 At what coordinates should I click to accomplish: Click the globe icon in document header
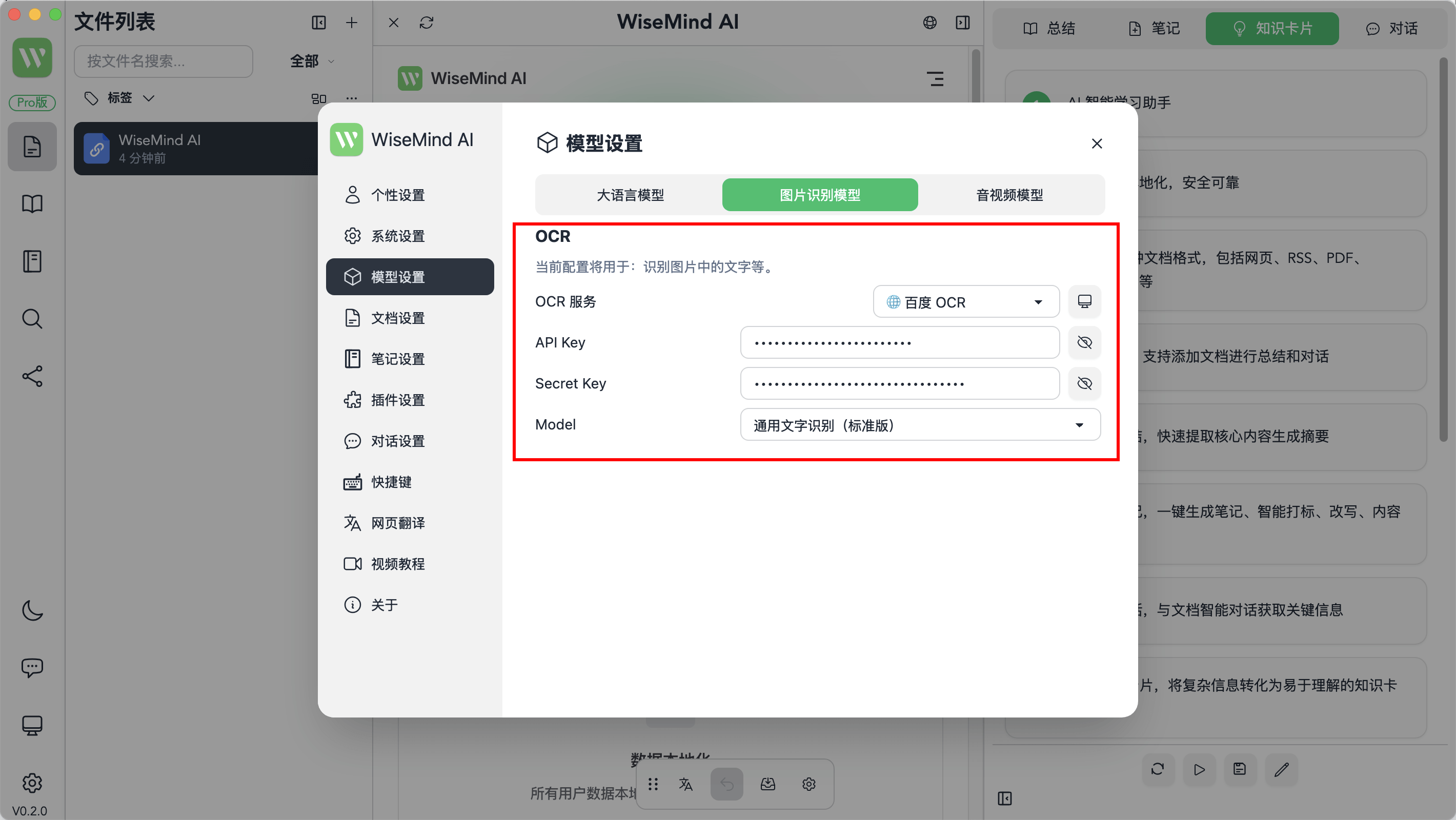(930, 23)
